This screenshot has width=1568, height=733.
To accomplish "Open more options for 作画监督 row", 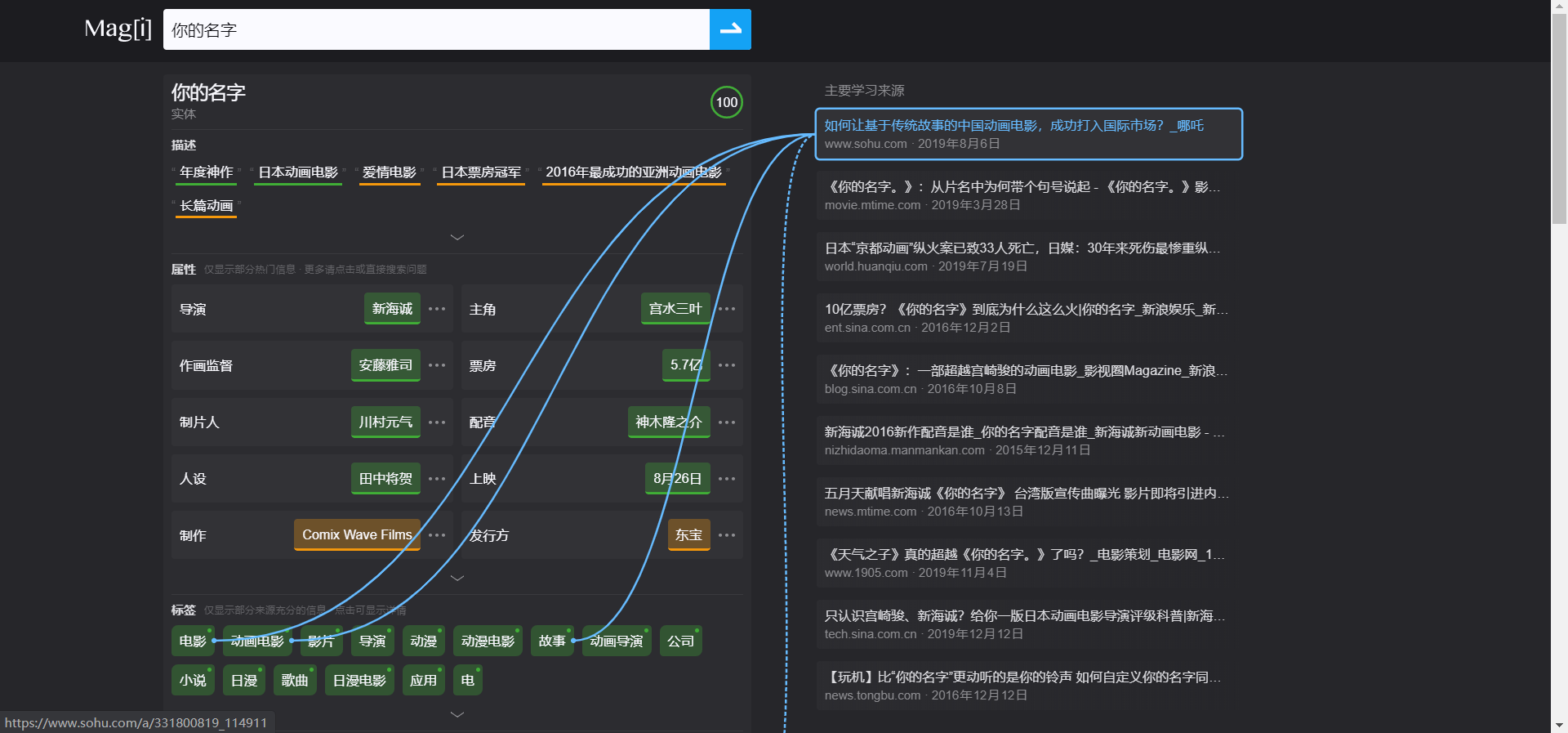I will (437, 365).
